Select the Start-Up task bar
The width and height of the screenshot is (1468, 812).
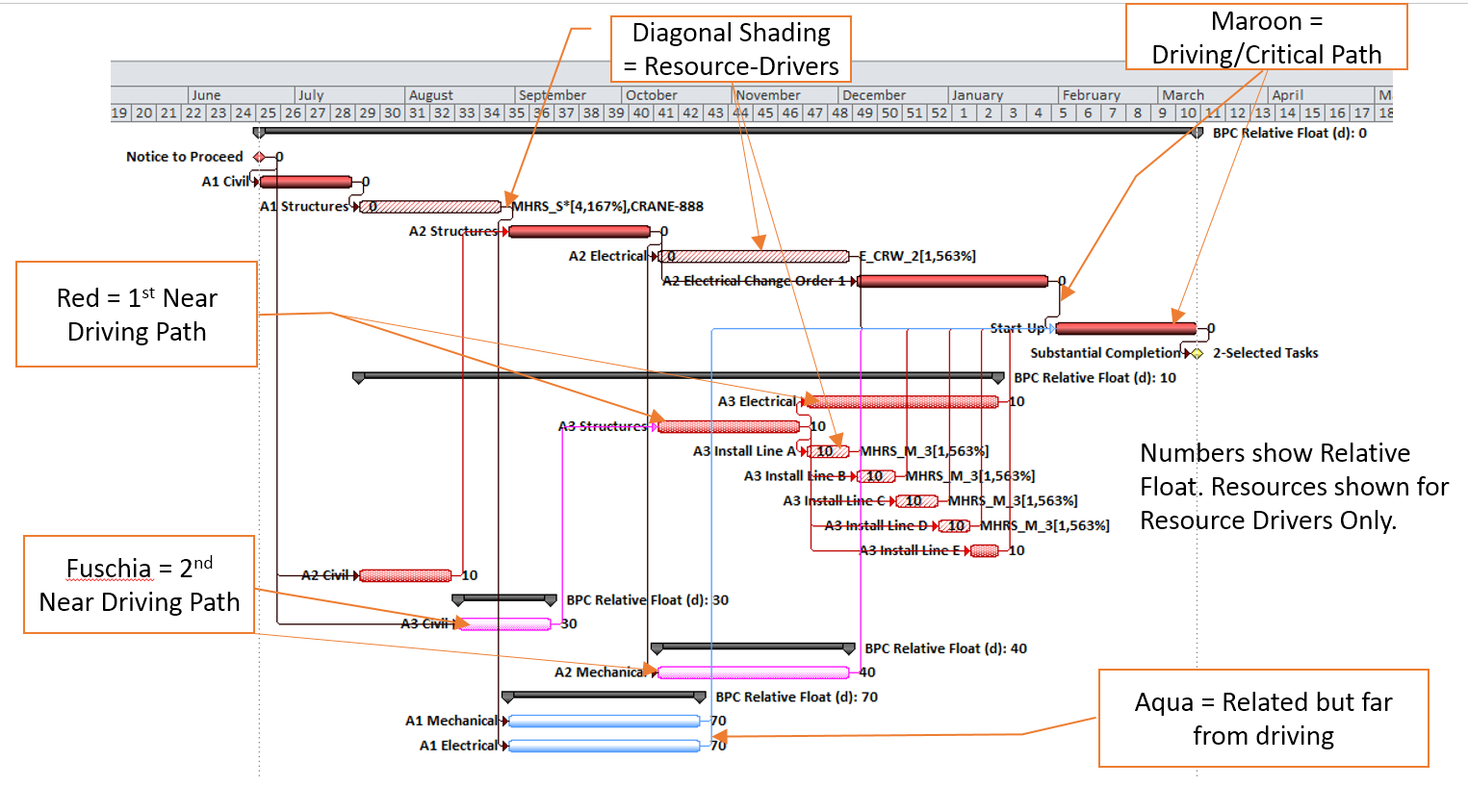click(1126, 328)
